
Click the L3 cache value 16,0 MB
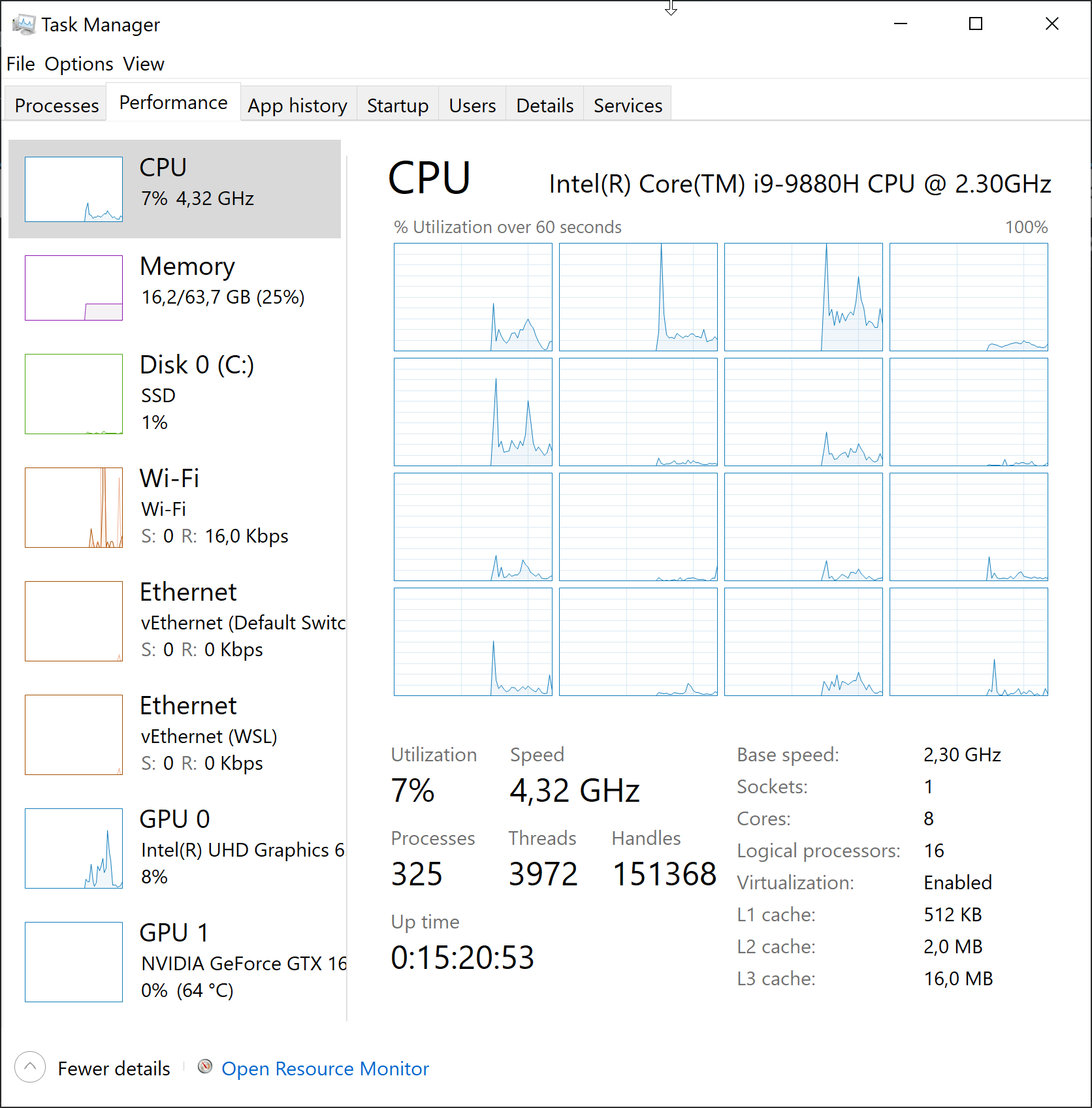958,979
